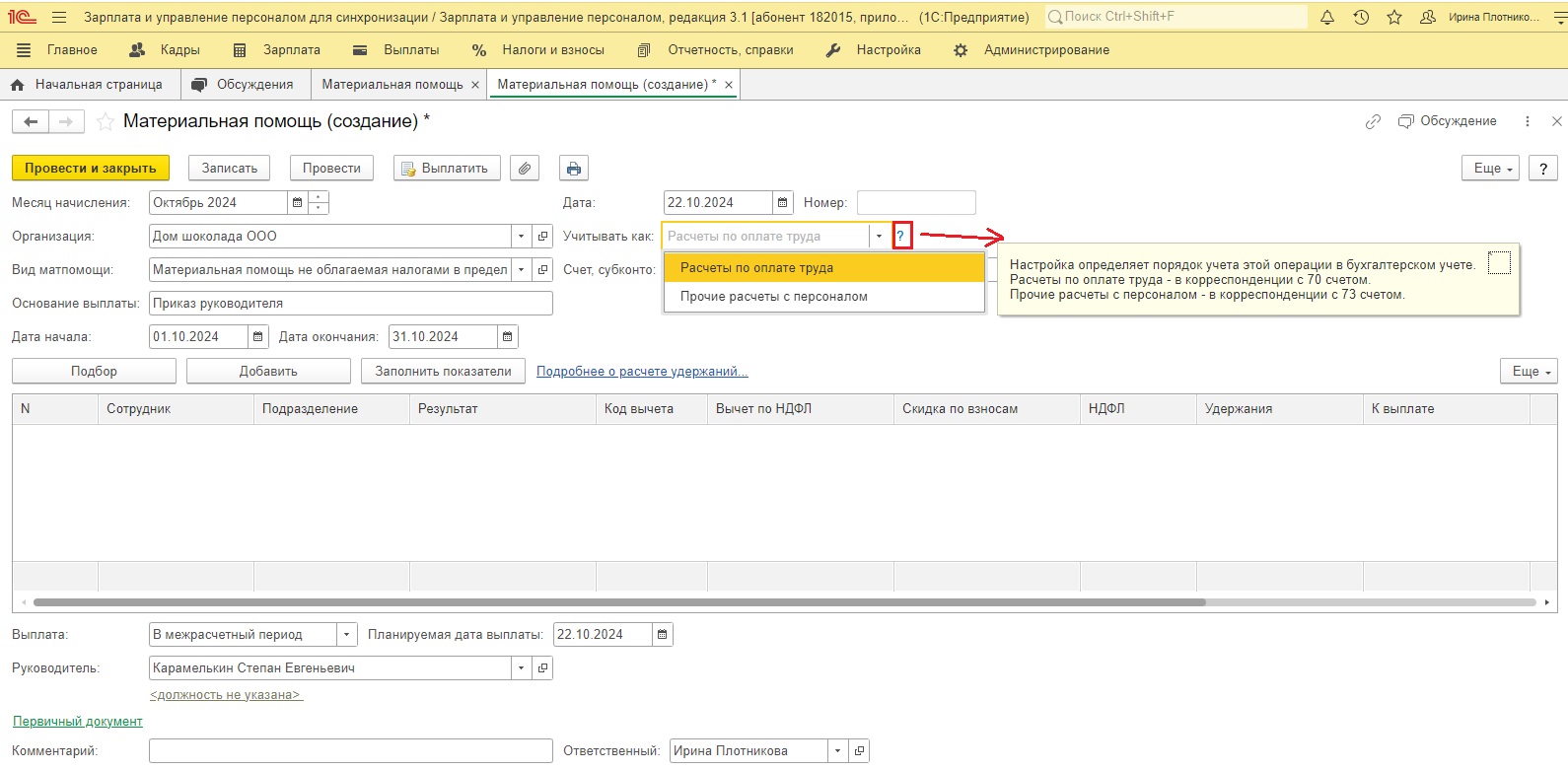Screen dimensions: 1568x770
Task: Open the Настройка menu
Action: point(874,49)
